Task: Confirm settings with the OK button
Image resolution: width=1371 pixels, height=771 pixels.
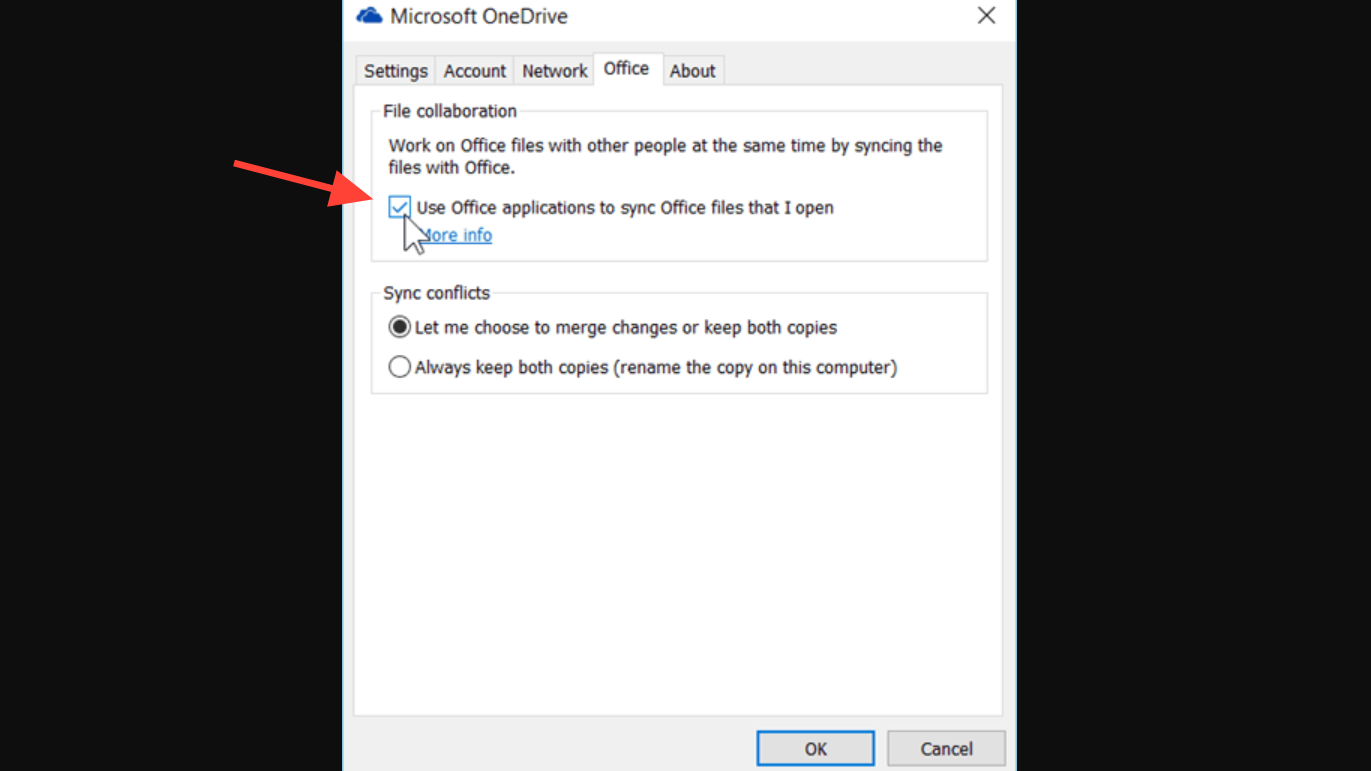Action: click(x=816, y=749)
